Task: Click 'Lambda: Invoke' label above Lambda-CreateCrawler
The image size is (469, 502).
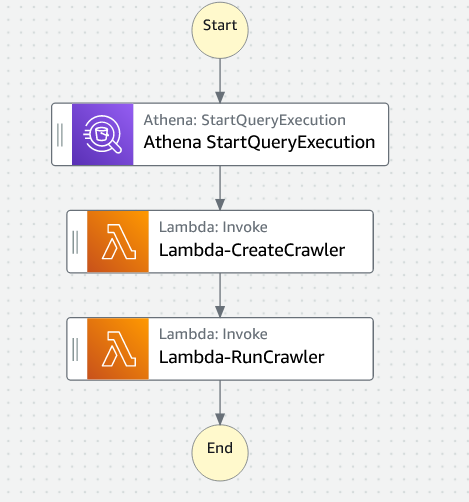Action: pyautogui.click(x=213, y=227)
